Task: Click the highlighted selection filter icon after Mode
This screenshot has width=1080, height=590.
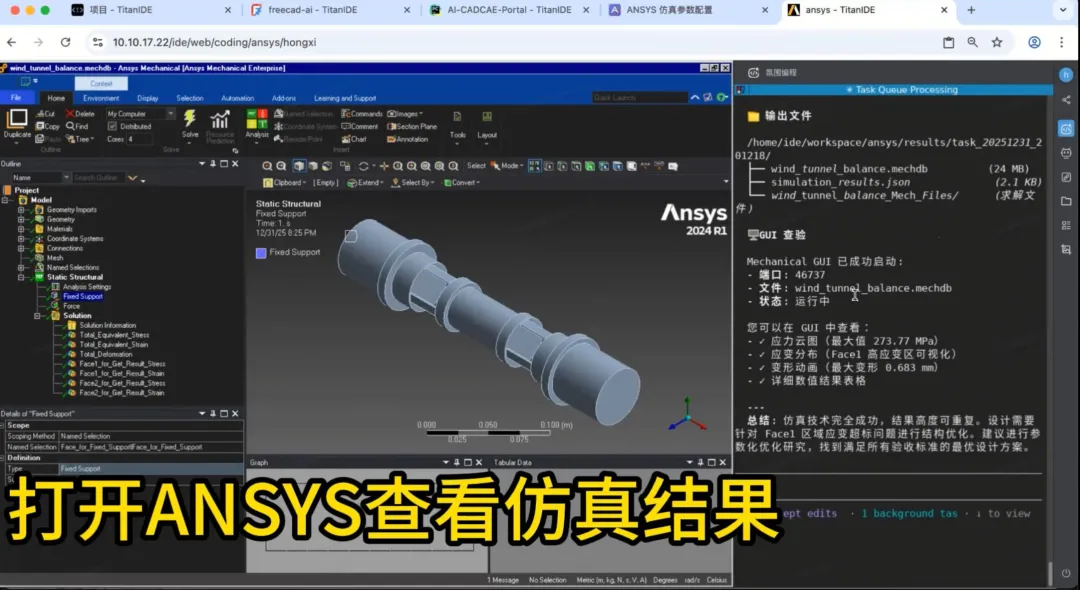Action: [x=534, y=166]
